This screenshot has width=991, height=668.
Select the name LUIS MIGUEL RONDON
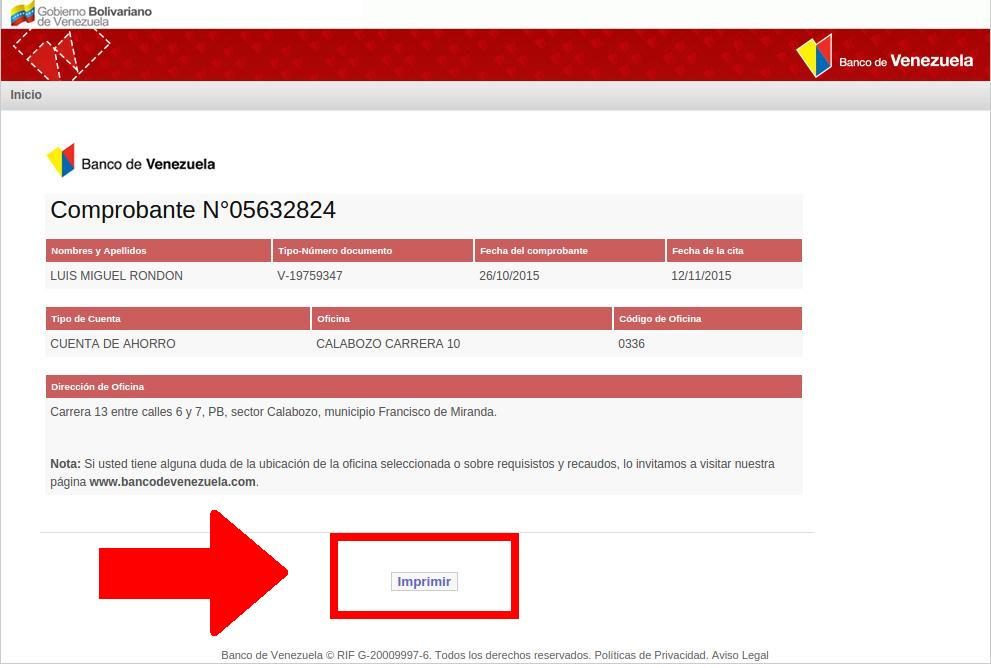pyautogui.click(x=116, y=276)
